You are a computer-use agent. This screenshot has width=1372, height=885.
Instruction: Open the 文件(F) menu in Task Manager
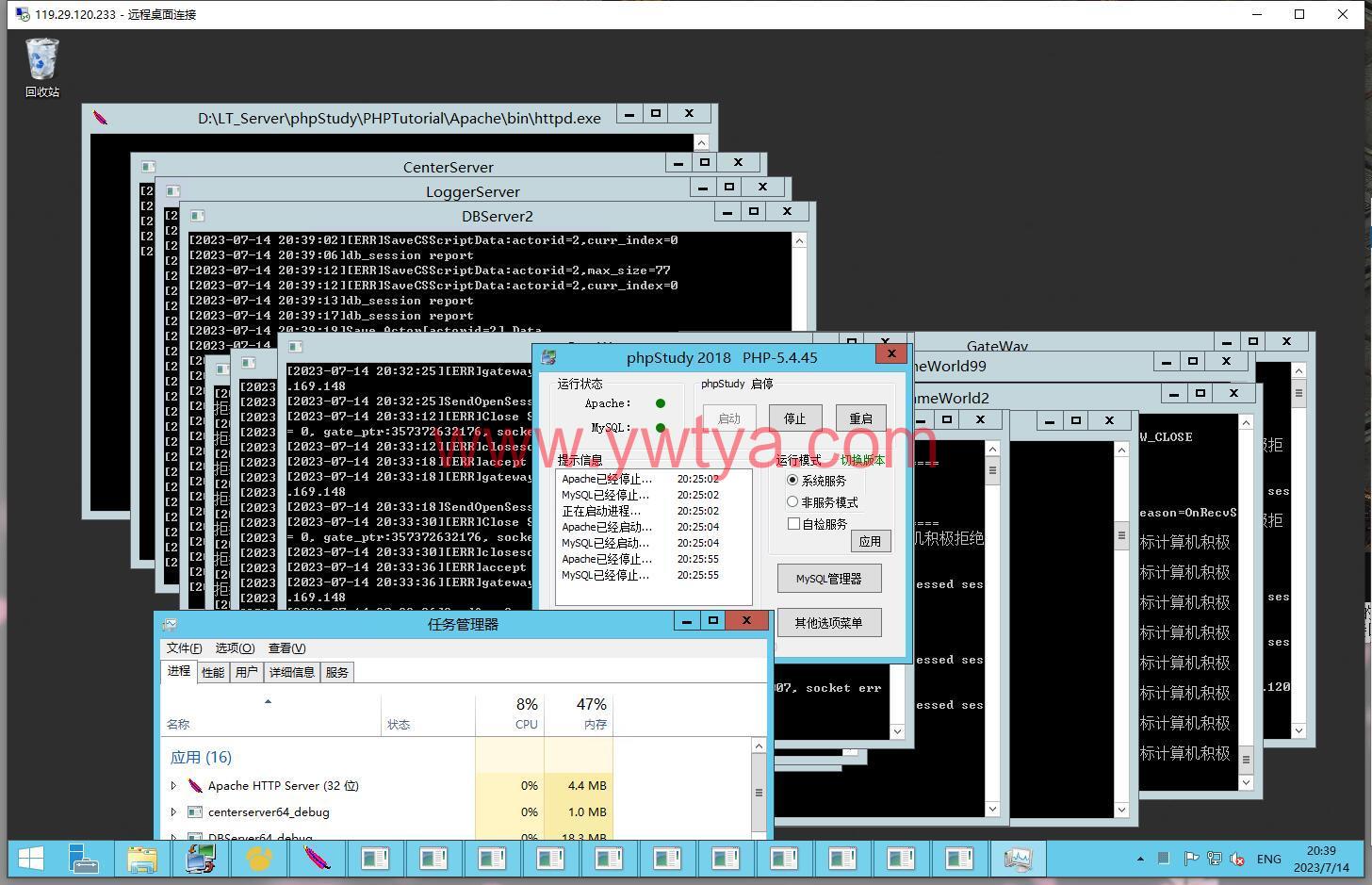coord(184,647)
